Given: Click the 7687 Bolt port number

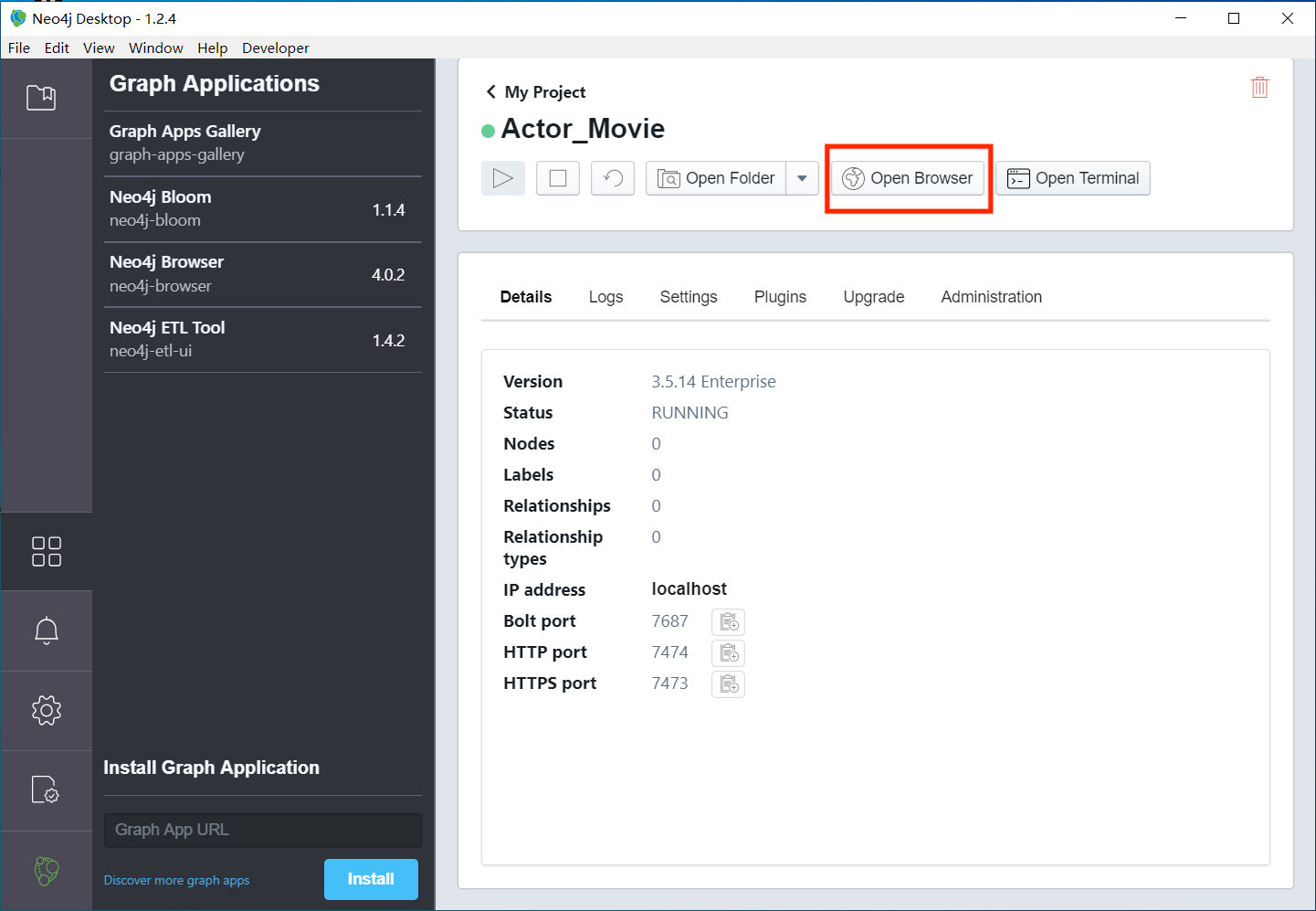Looking at the screenshot, I should point(669,621).
